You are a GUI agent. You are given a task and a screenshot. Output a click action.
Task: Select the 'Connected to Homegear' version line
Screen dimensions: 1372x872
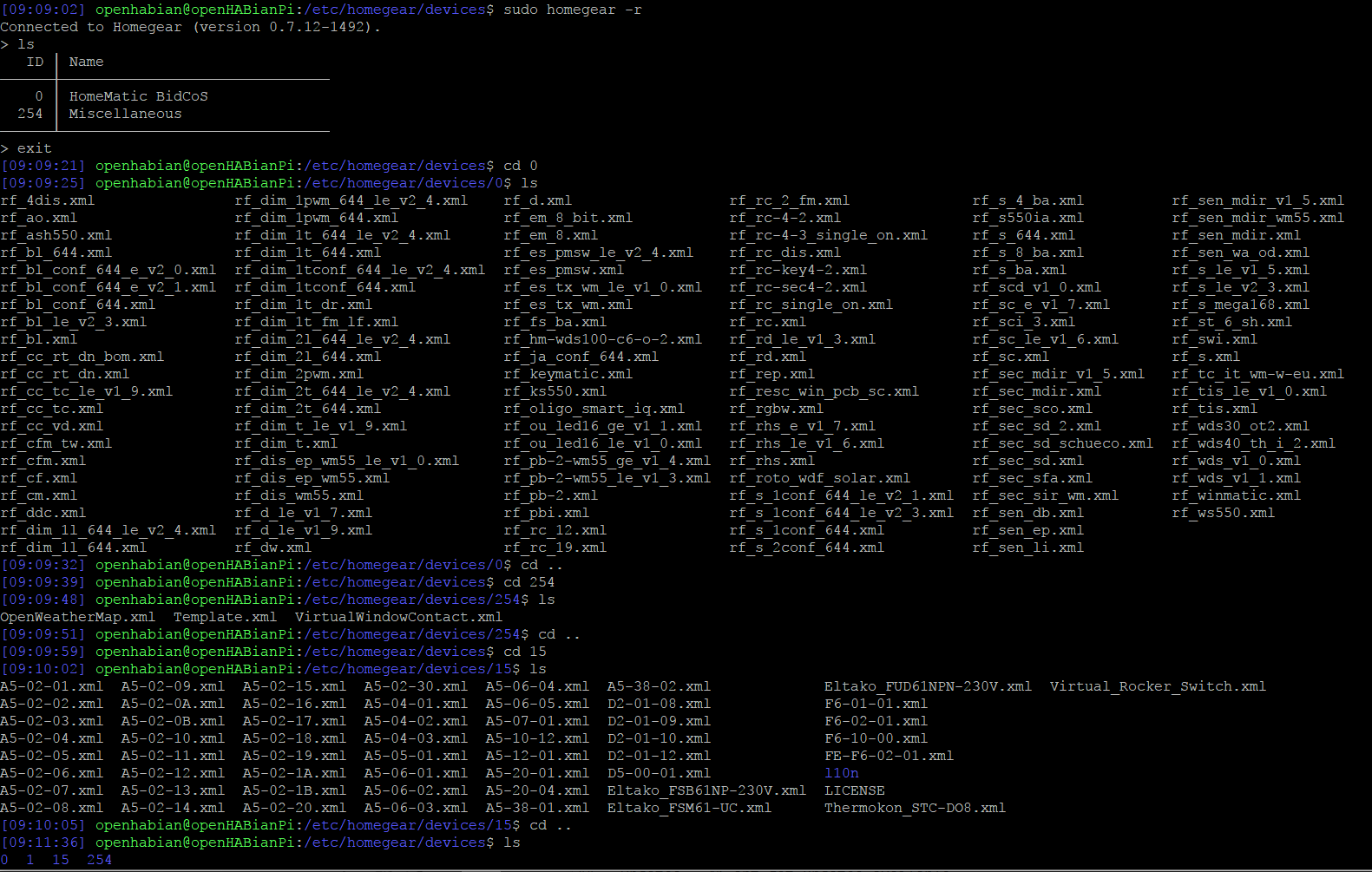coord(191,27)
